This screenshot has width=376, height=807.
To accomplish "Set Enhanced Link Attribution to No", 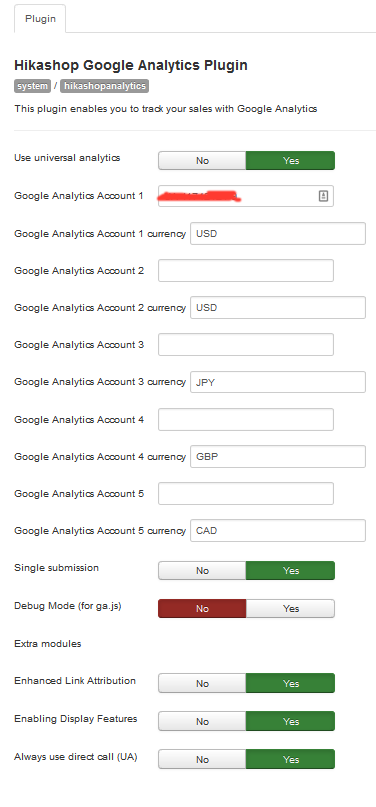I will coord(202,683).
